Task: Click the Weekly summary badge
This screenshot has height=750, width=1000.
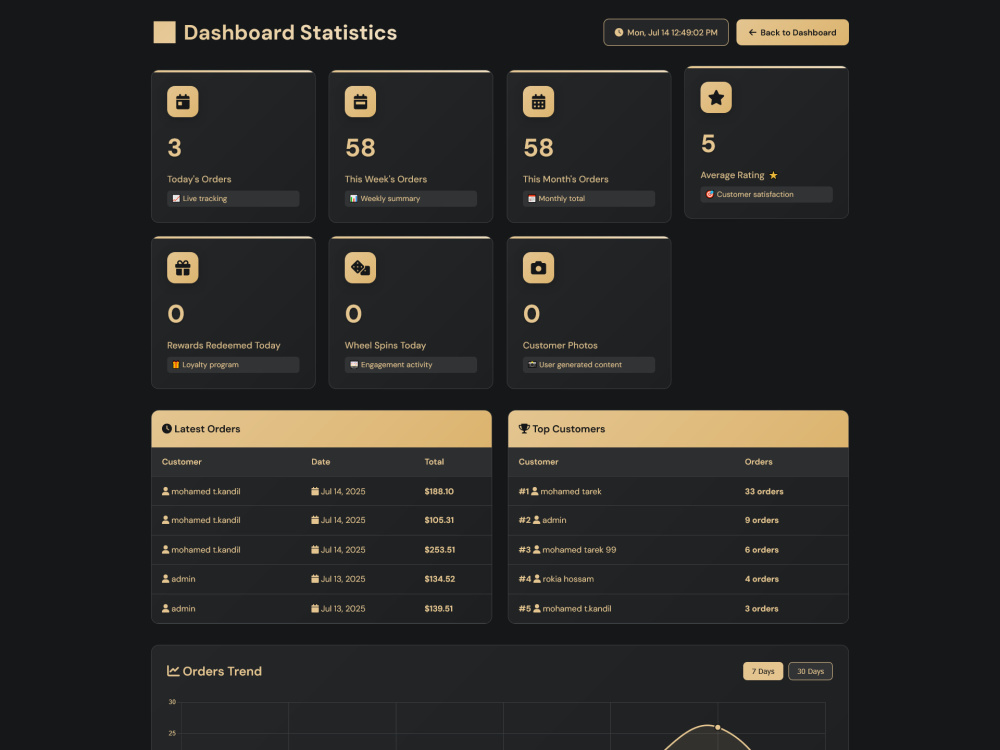Action: point(411,198)
